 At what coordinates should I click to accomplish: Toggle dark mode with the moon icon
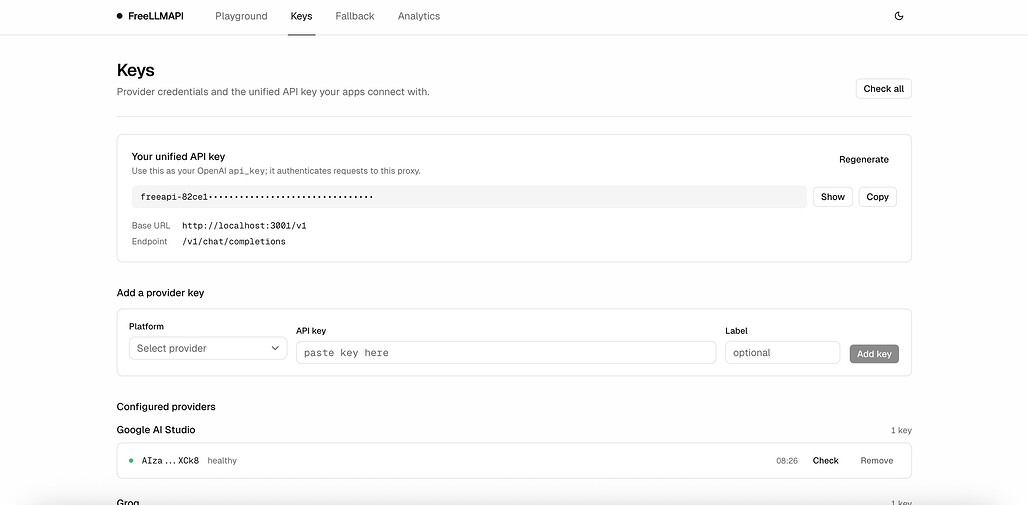tap(899, 16)
